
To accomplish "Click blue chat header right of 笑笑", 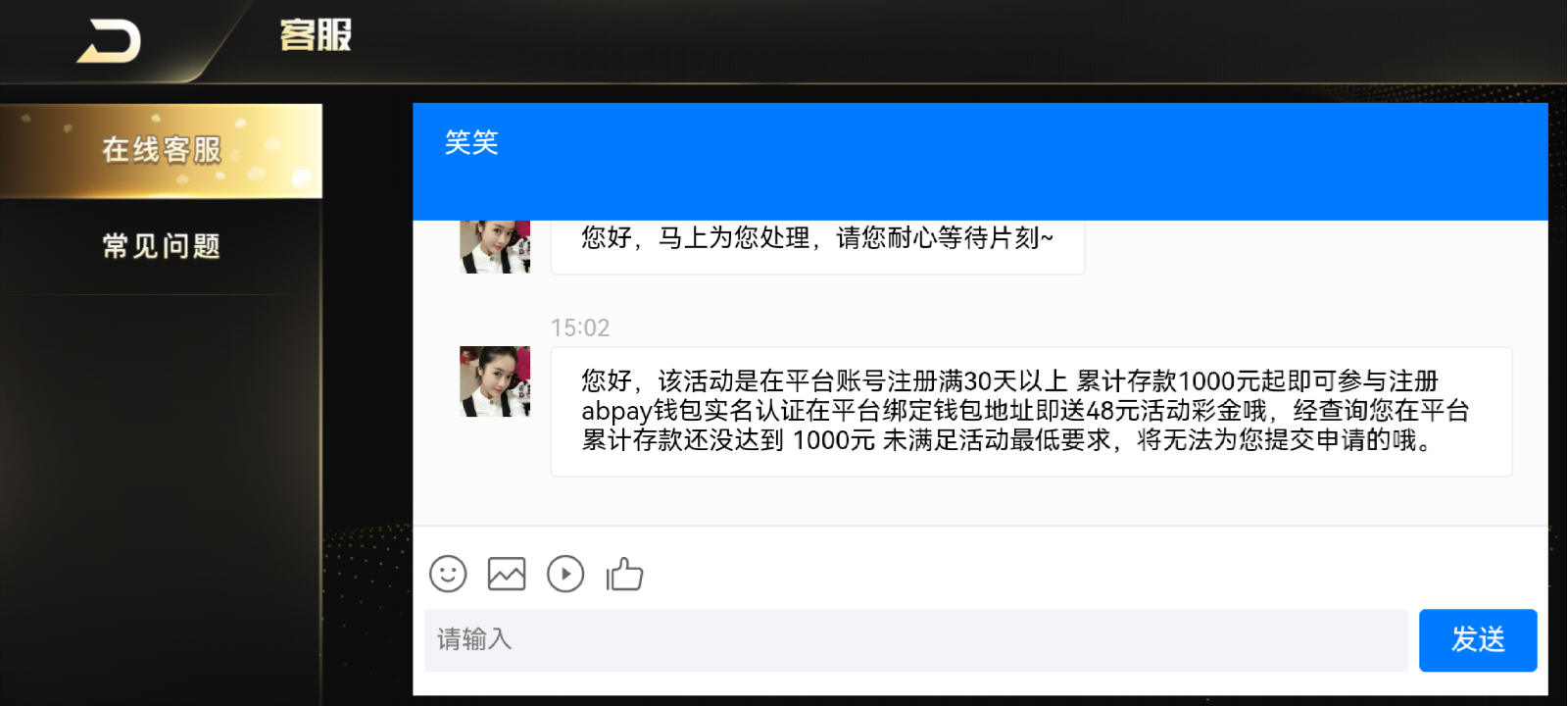I will [x=1019, y=162].
